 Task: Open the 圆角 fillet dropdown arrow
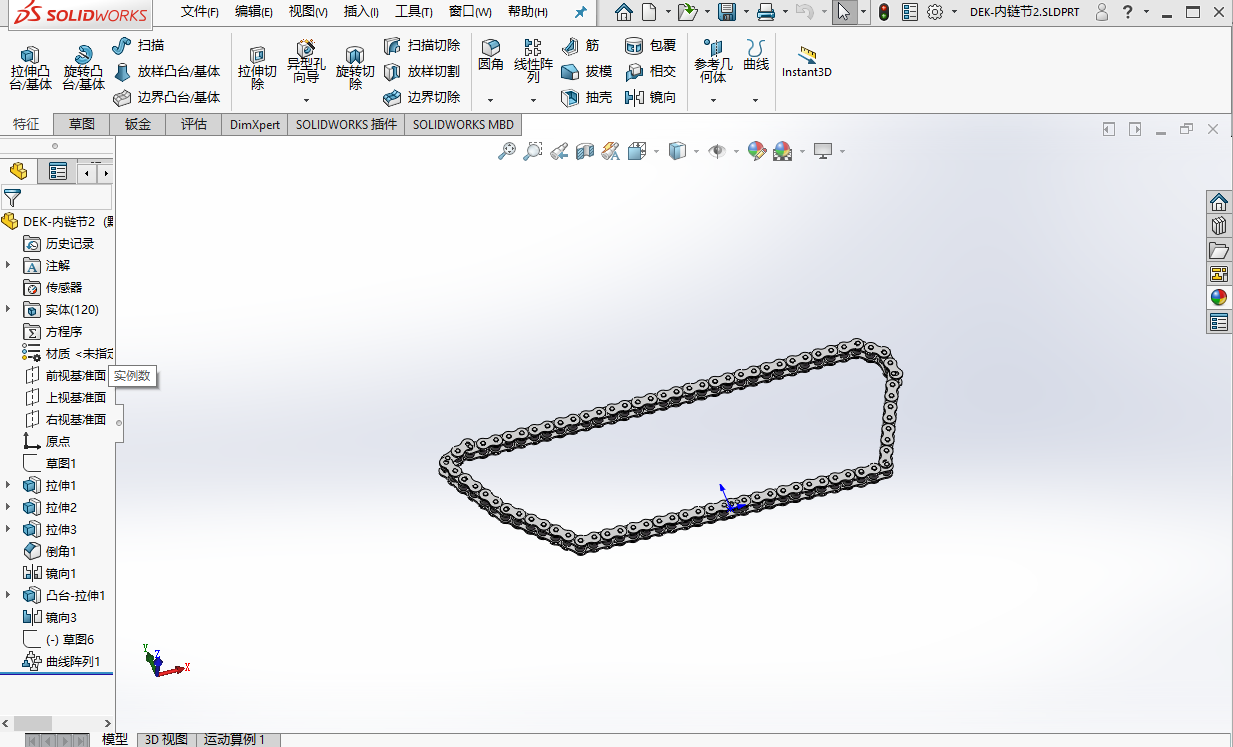pyautogui.click(x=490, y=100)
